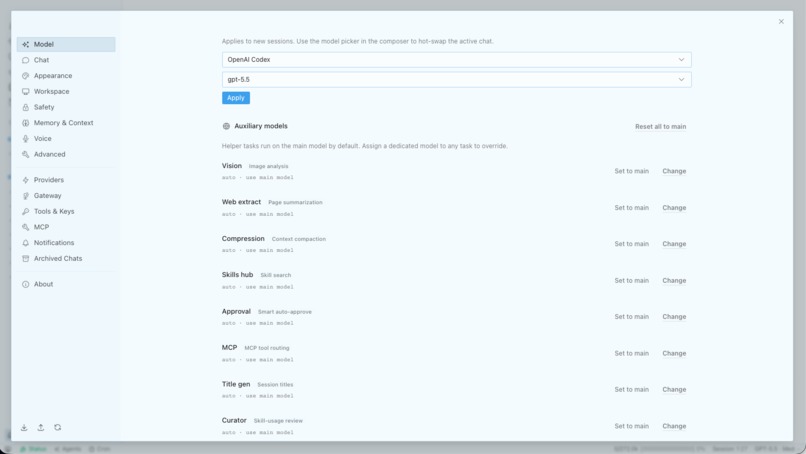Click the Workspace monitor icon

point(25,92)
